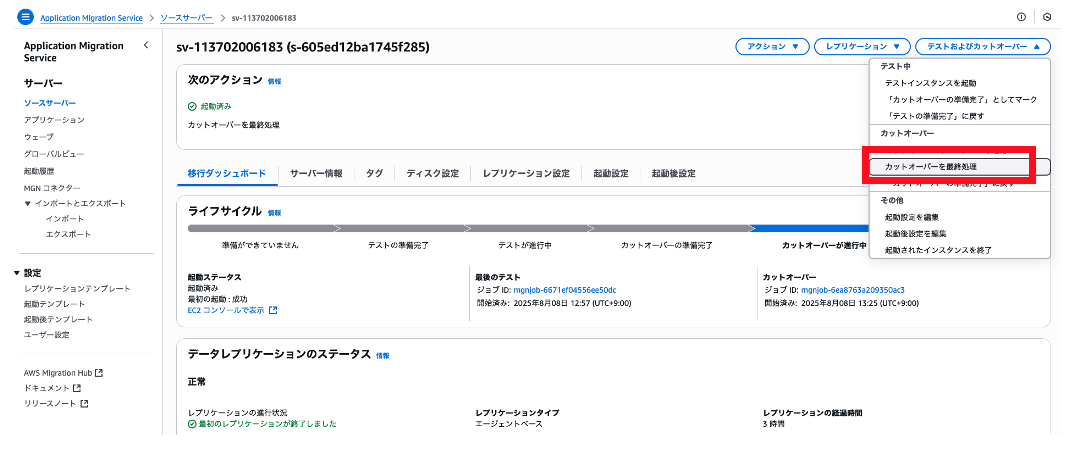
Task: Click the エージェントベース replication type value
Action: tap(509, 424)
